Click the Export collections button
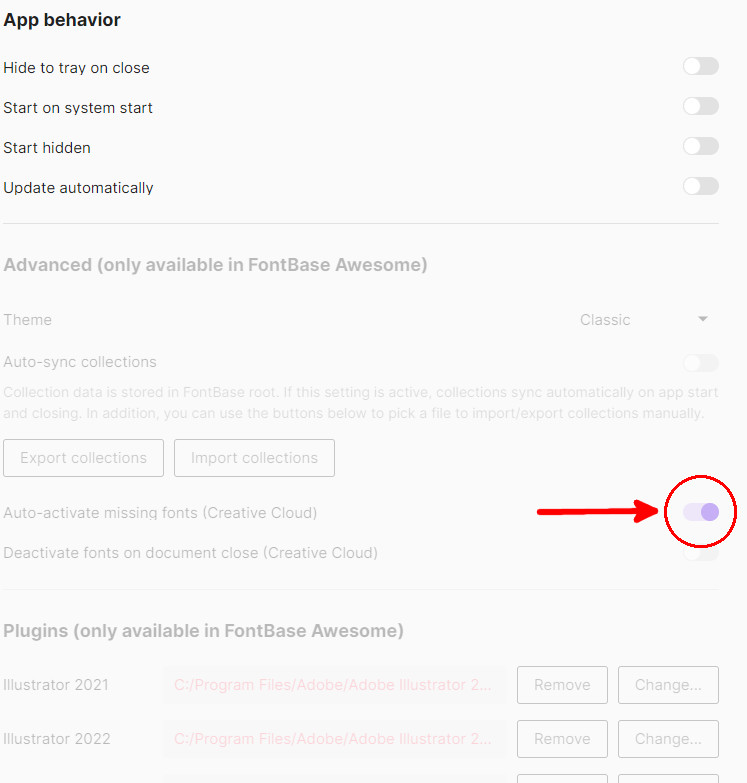 (83, 458)
